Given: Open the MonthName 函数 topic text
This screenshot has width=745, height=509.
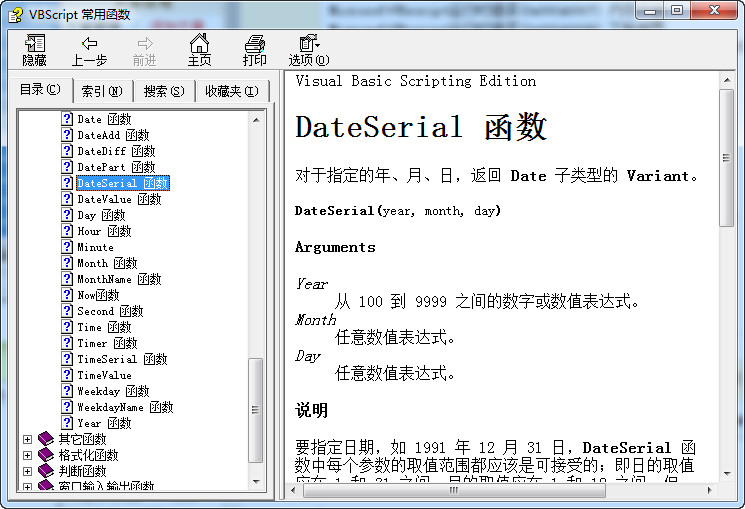Looking at the screenshot, I should tap(119, 279).
